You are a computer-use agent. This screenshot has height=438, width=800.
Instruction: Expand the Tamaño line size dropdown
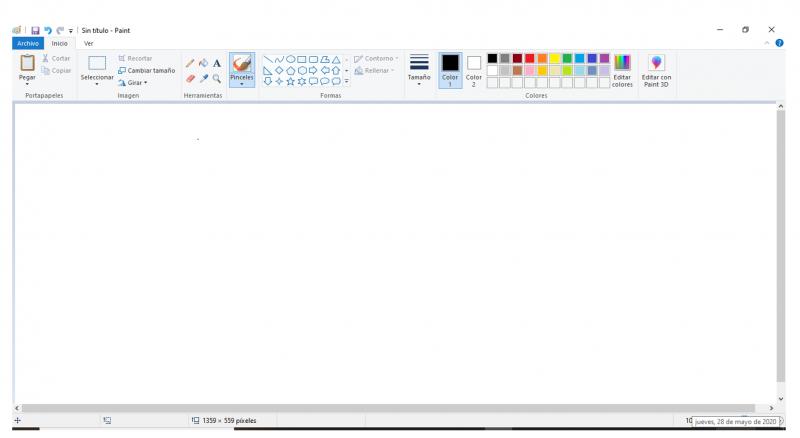tap(419, 69)
